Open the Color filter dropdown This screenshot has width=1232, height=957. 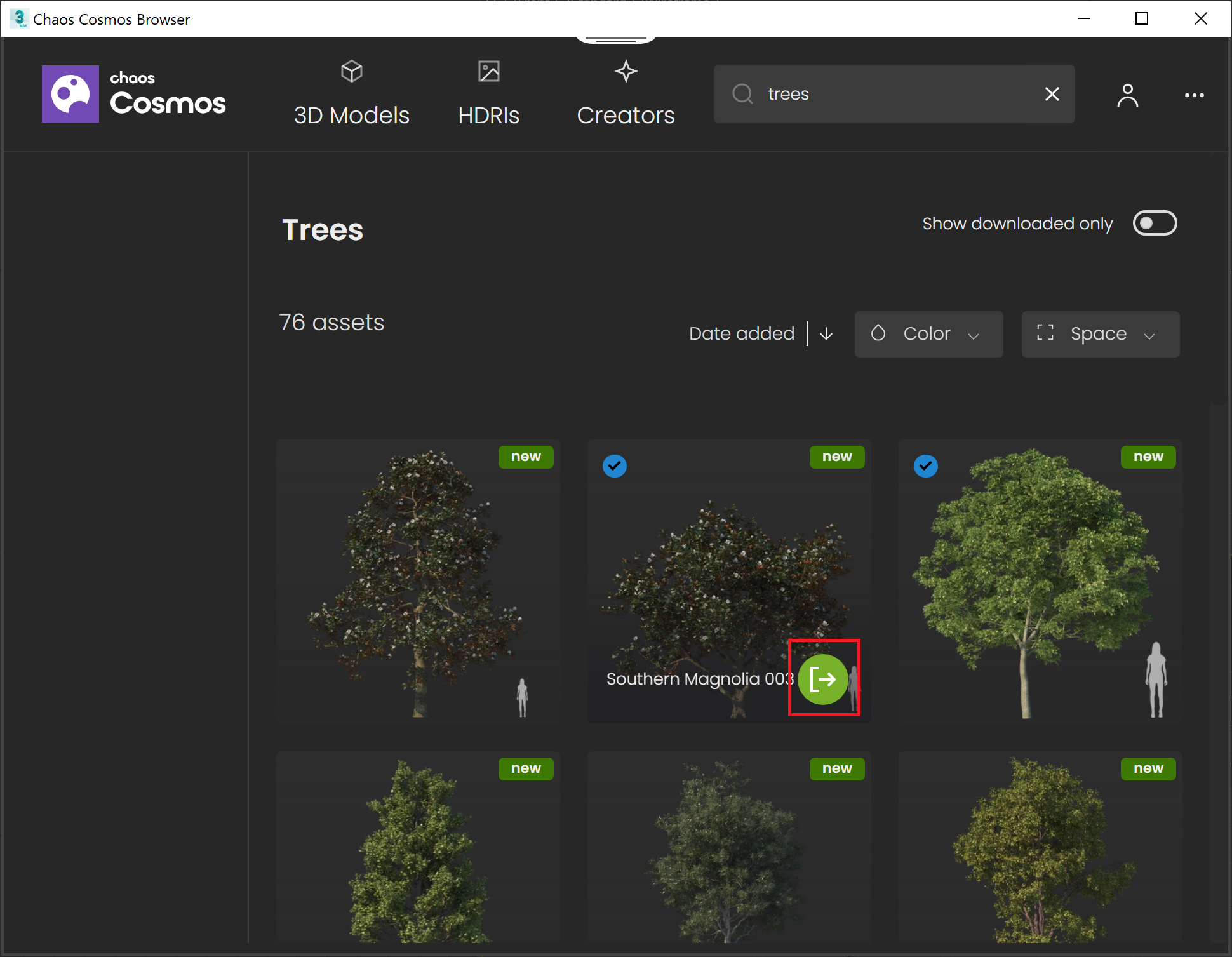[x=928, y=334]
